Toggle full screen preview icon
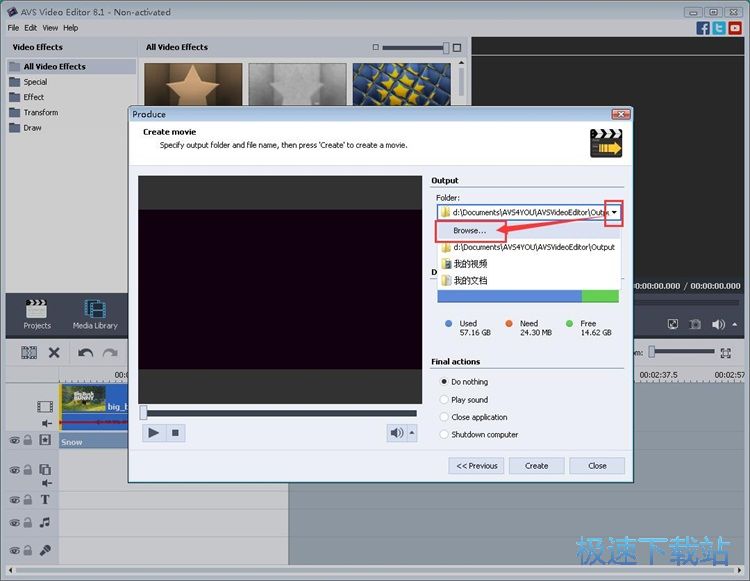The width and height of the screenshot is (750, 581). coord(673,324)
